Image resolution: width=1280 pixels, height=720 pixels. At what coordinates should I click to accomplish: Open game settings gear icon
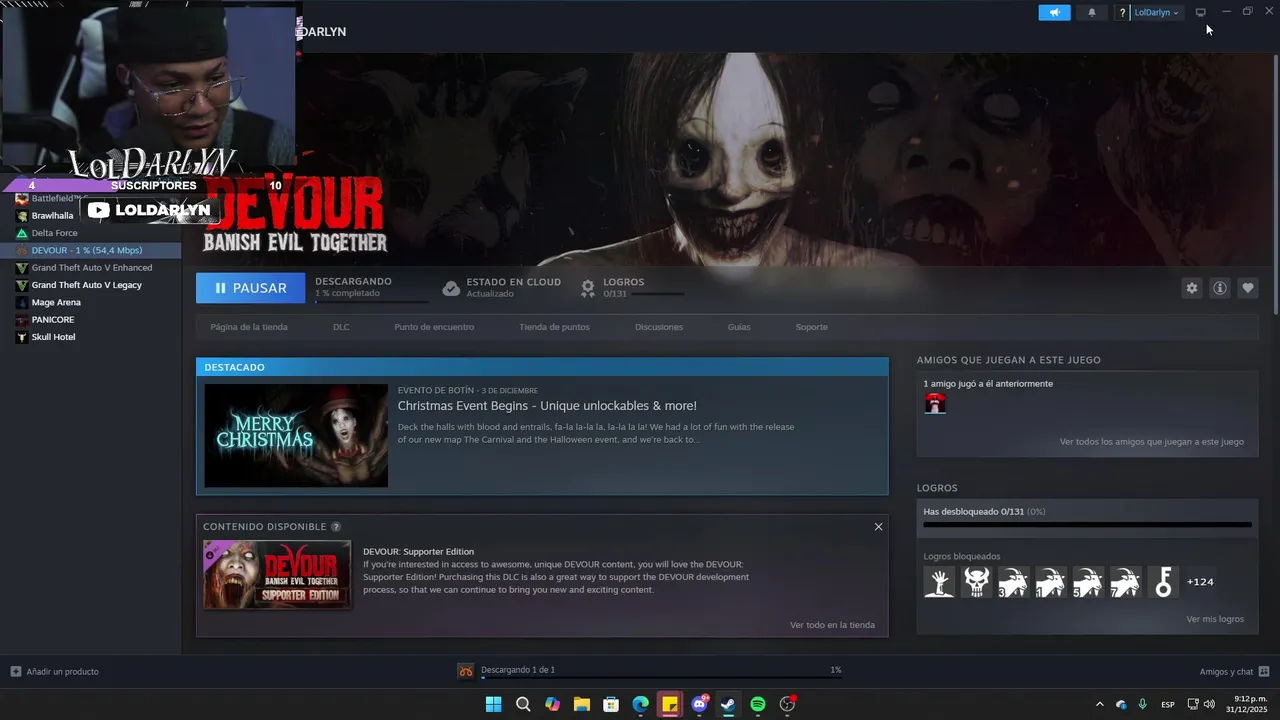point(1191,288)
